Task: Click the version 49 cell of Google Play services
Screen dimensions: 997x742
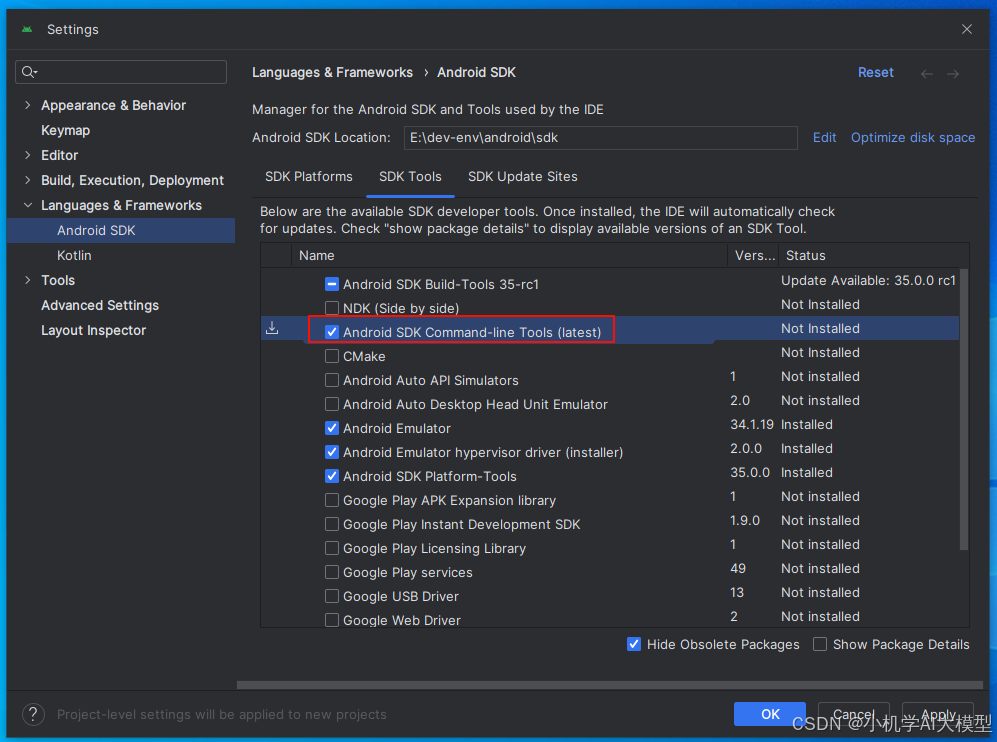Action: (738, 568)
